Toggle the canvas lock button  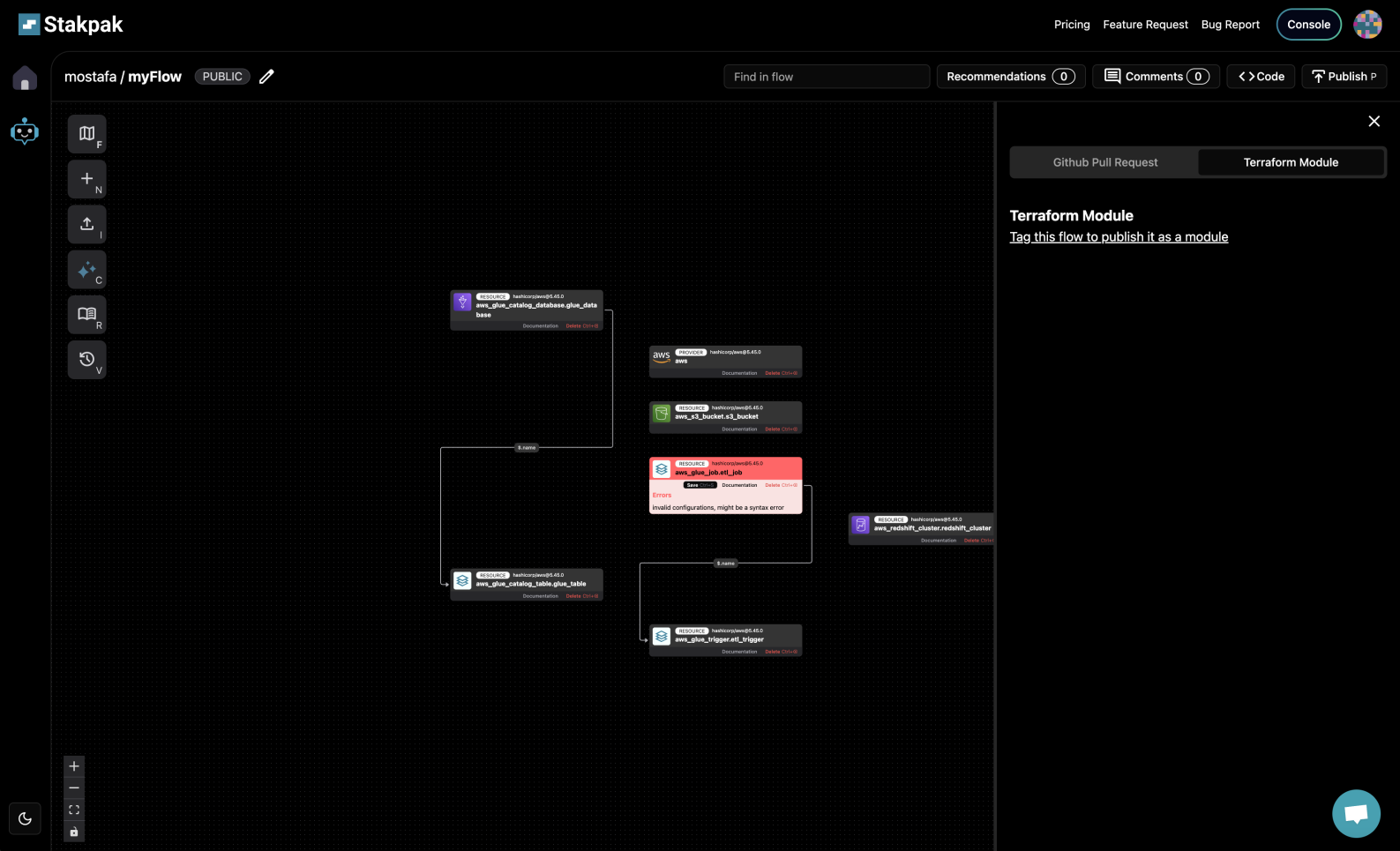[74, 832]
